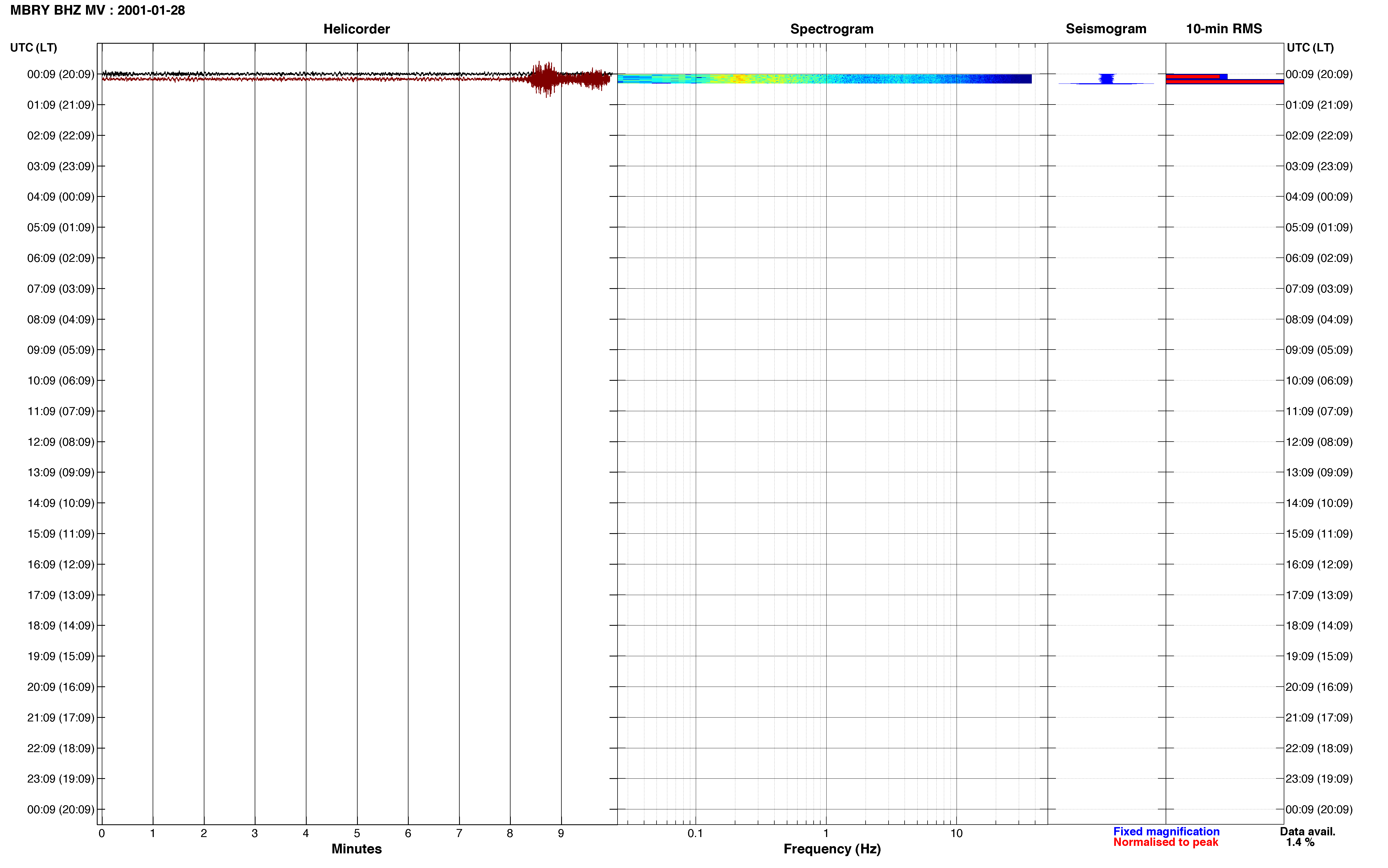Click the minute tick label '0'

point(101,833)
